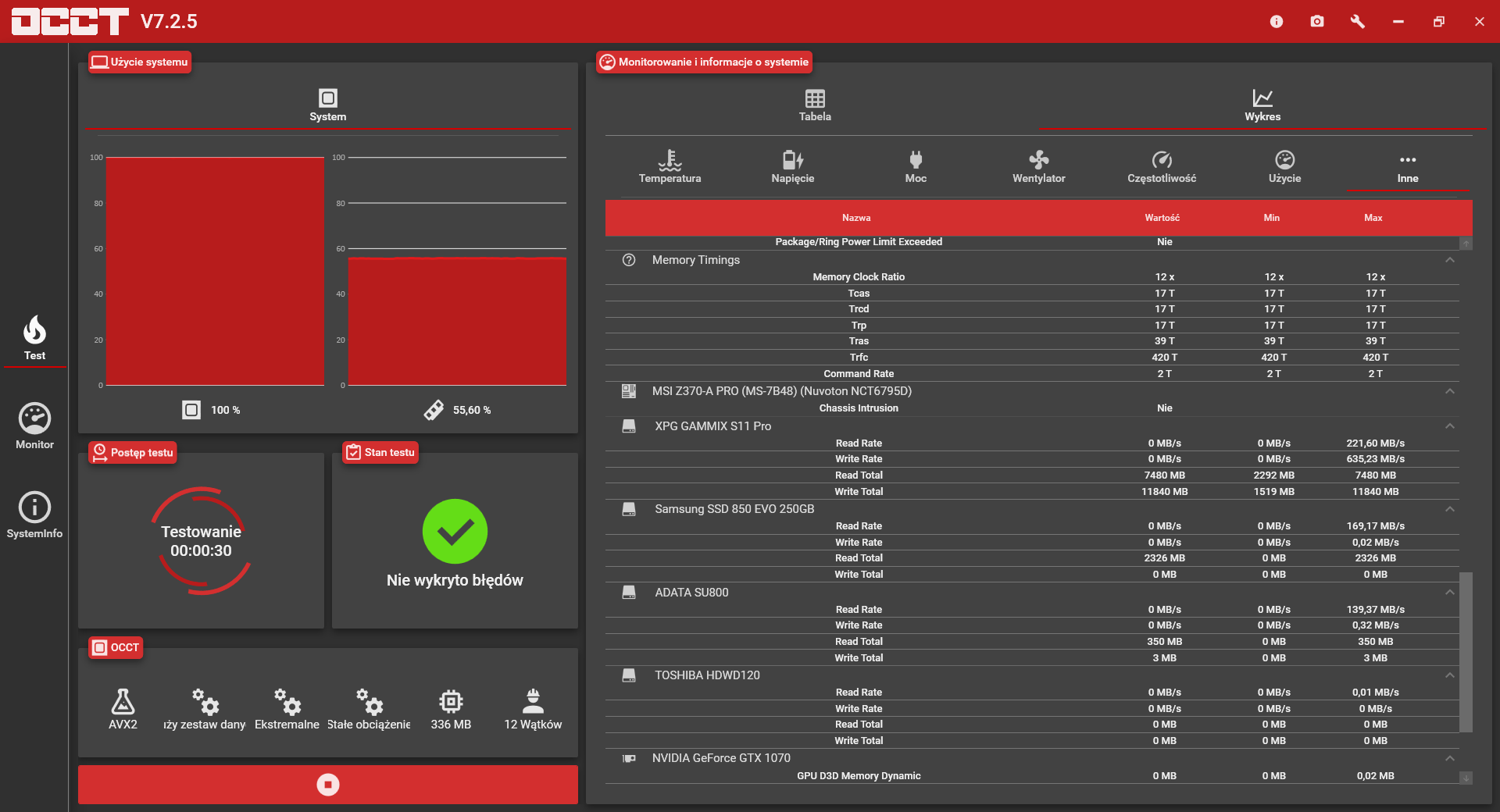
Task: Switch to the Tabela view tab
Action: [x=815, y=105]
